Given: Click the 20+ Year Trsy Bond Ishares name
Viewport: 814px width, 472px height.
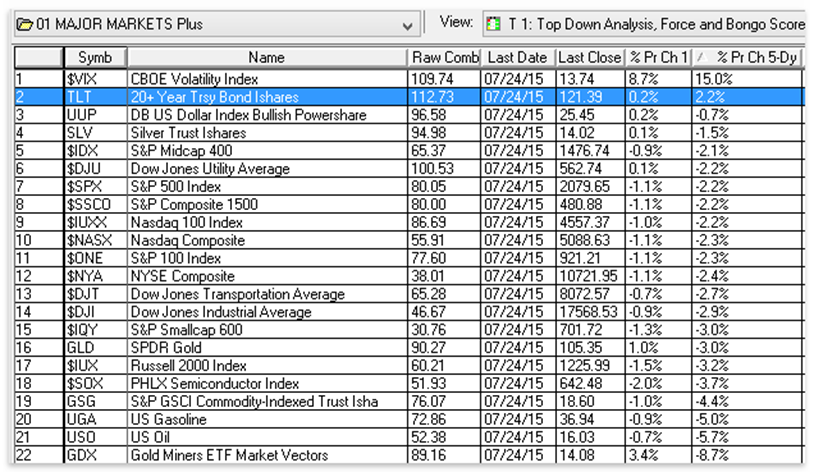Looking at the screenshot, I should click(x=214, y=97).
